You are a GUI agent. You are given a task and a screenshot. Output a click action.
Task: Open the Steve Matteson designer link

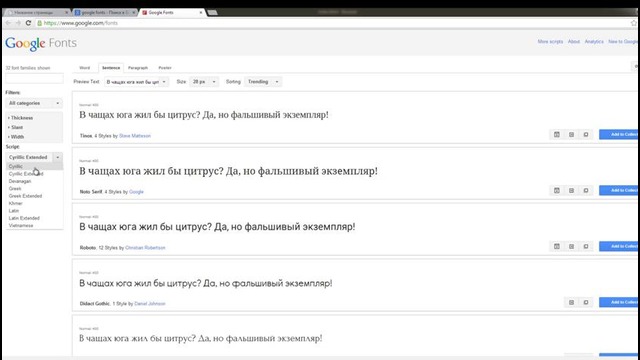(135, 136)
